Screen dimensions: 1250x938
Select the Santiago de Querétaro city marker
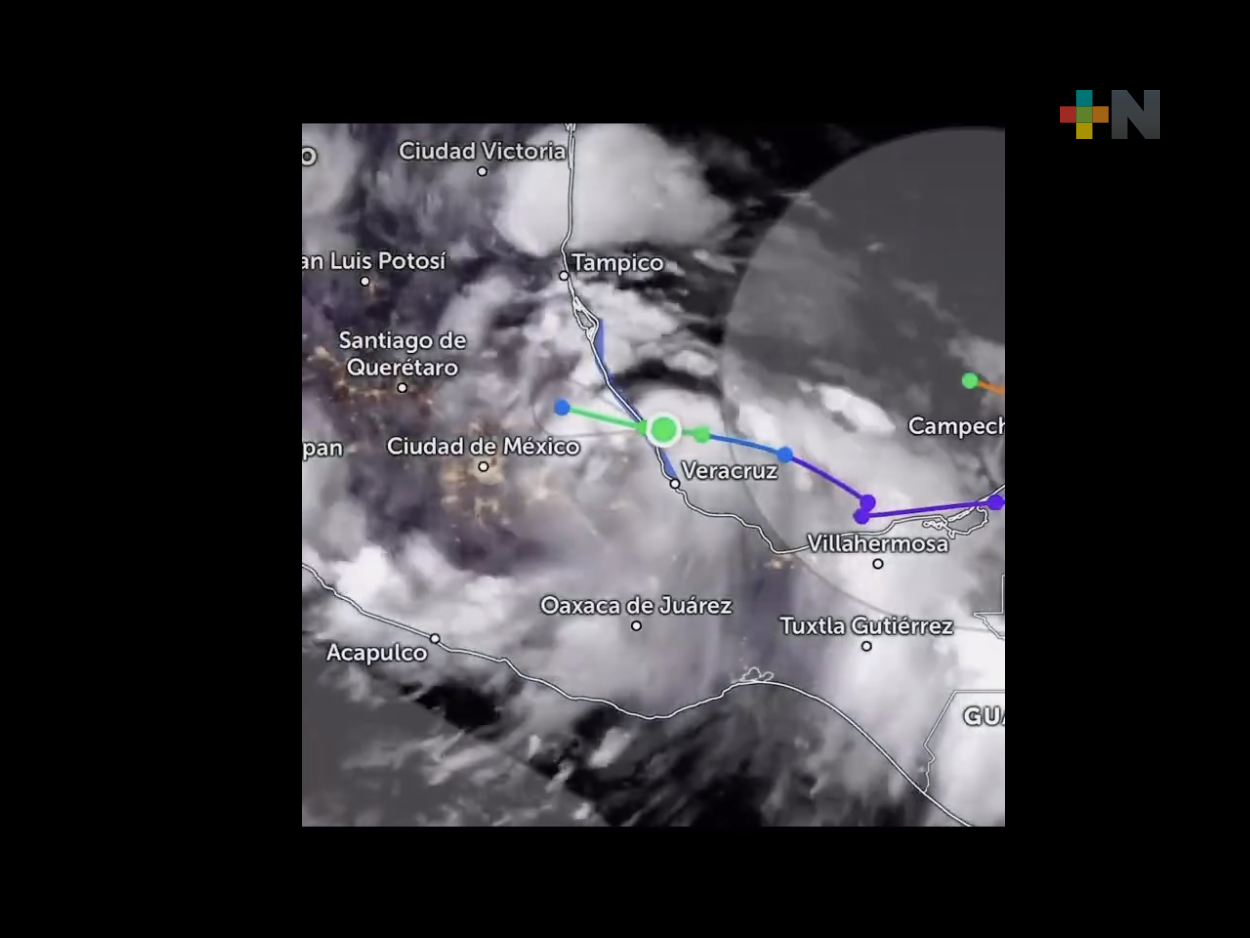pos(402,387)
